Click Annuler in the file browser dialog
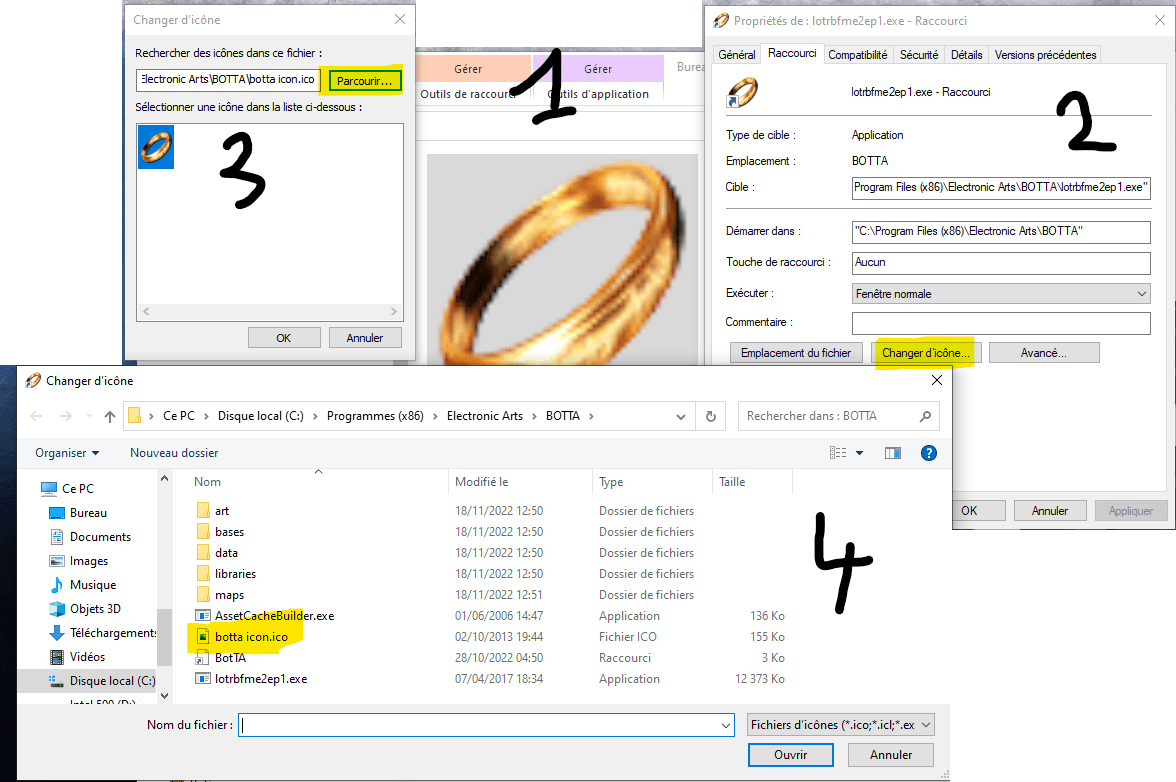This screenshot has height=782, width=1176. (891, 755)
